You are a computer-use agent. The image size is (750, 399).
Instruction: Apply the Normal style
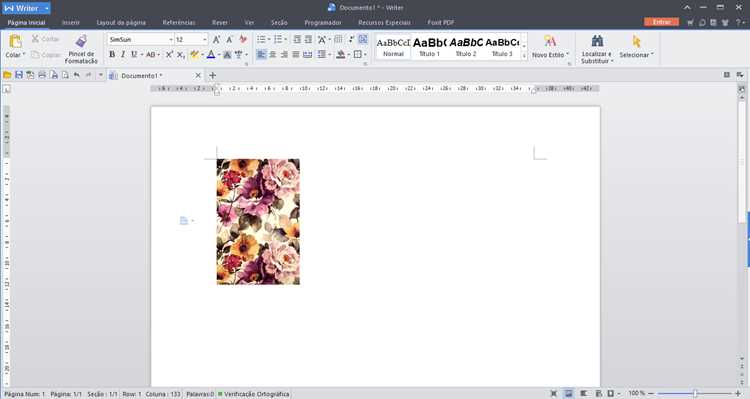pos(393,47)
